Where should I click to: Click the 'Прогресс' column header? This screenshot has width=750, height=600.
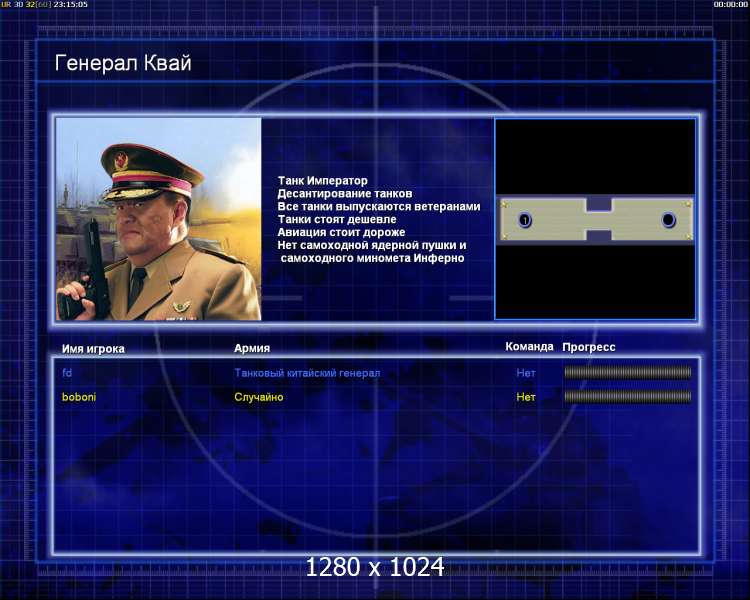point(589,347)
